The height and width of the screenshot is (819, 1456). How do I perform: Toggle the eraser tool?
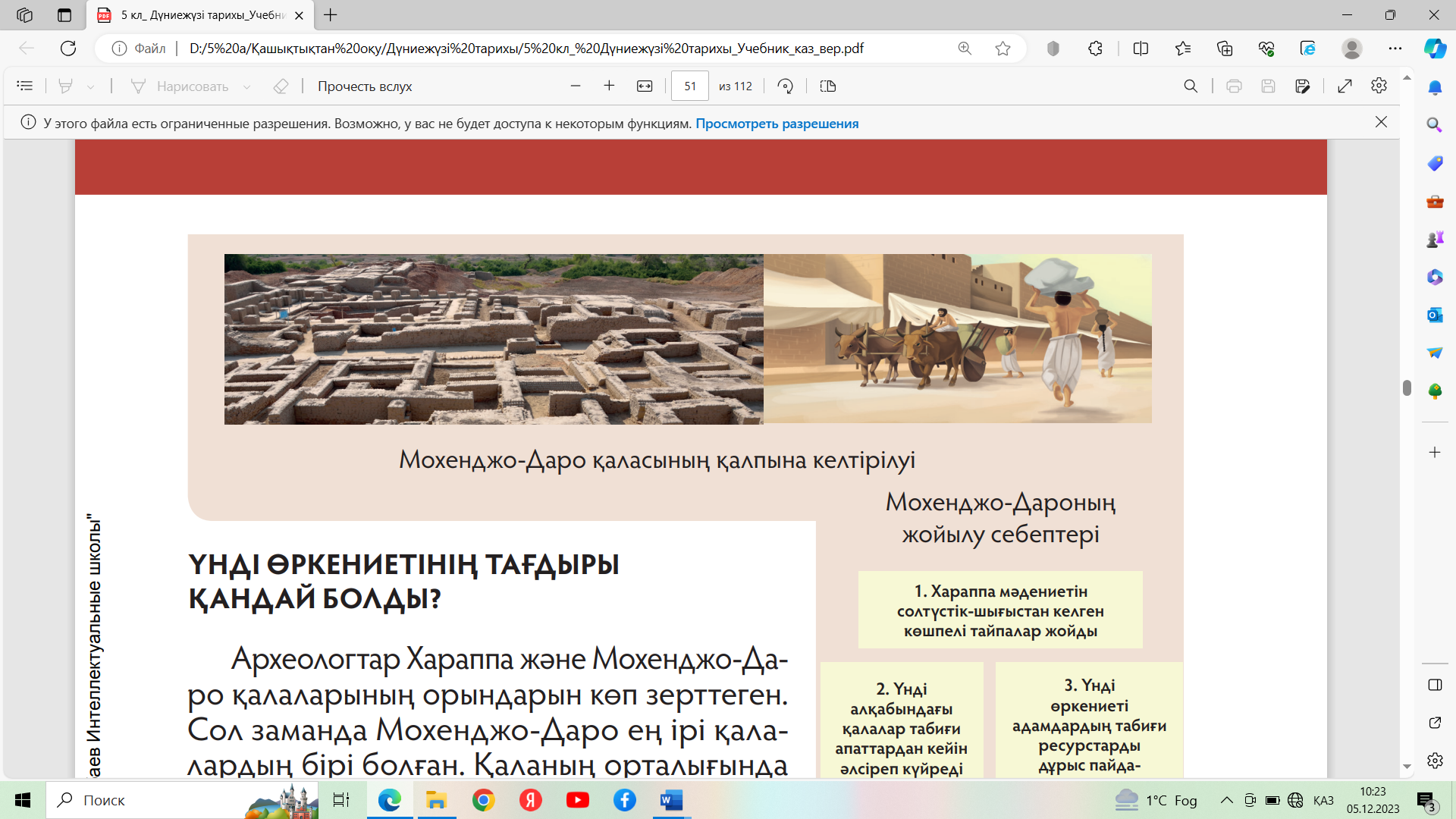coord(281,86)
